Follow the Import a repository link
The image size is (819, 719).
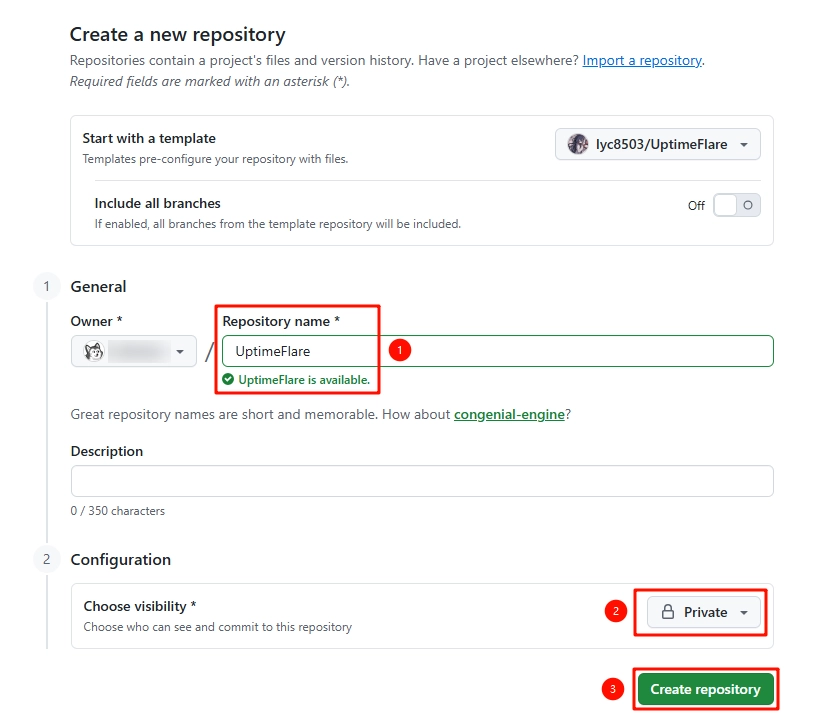642,60
